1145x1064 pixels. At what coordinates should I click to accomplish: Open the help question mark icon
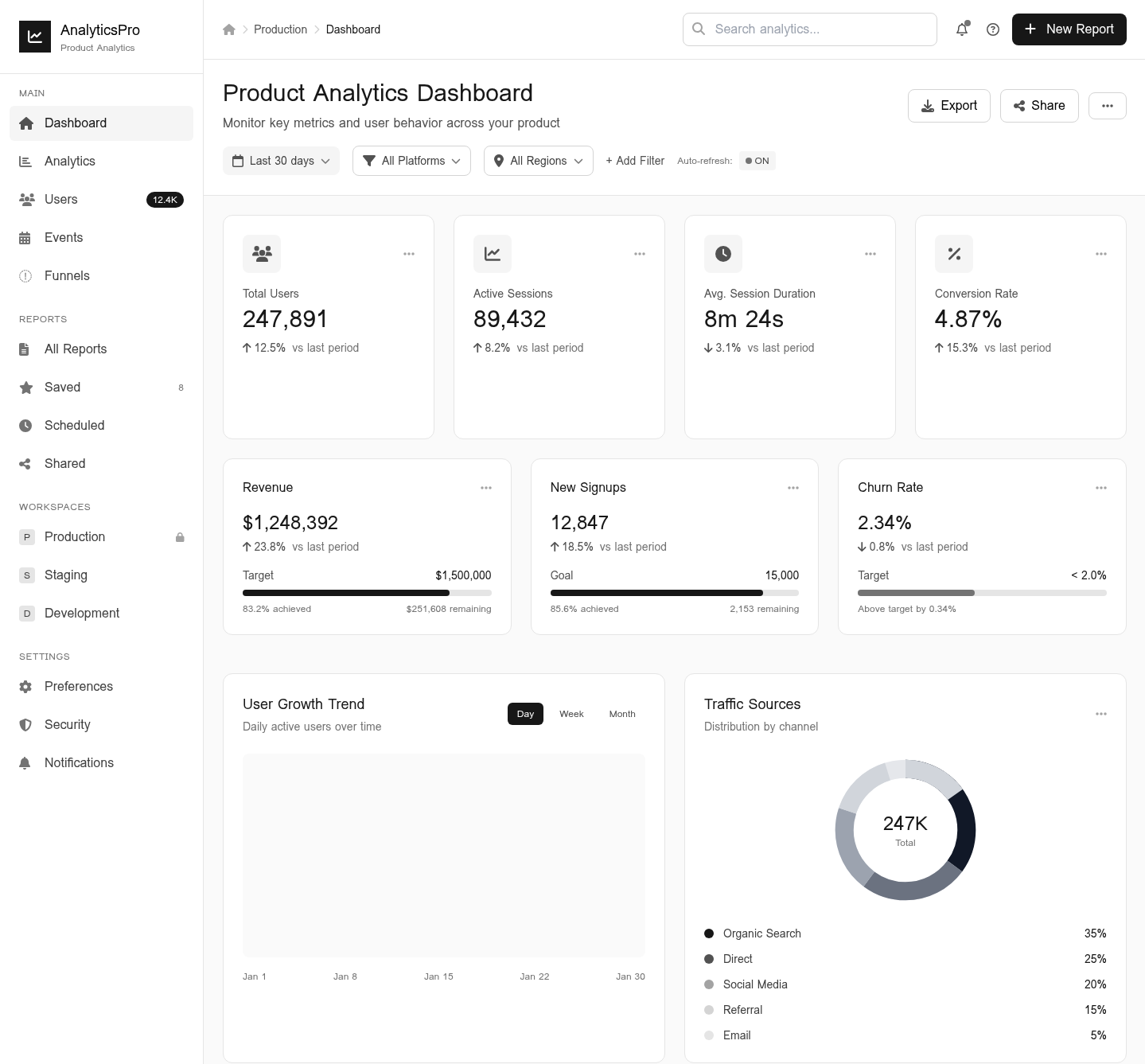click(993, 29)
